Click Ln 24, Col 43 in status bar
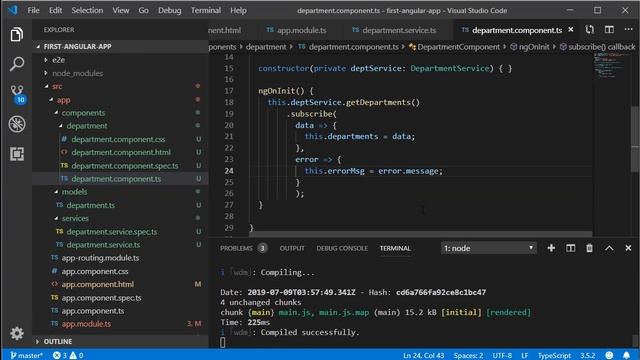Viewport: 640px width, 360px height. (x=423, y=356)
